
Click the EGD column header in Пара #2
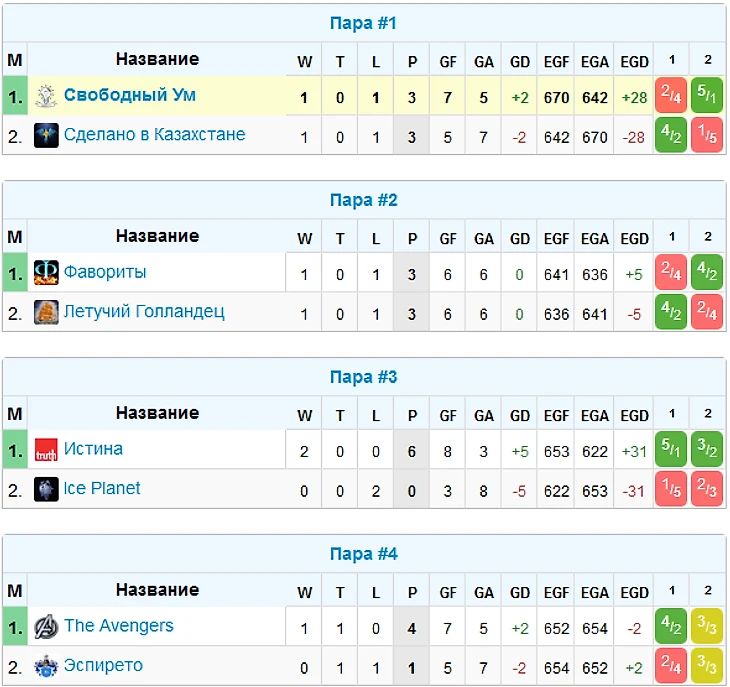tap(634, 239)
